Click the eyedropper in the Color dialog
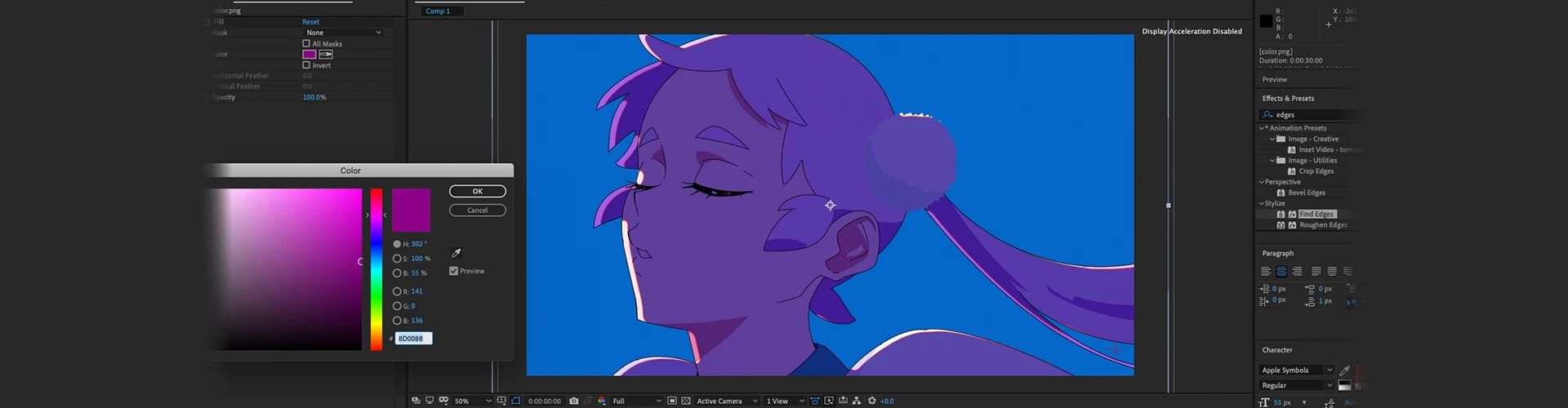 coord(457,254)
